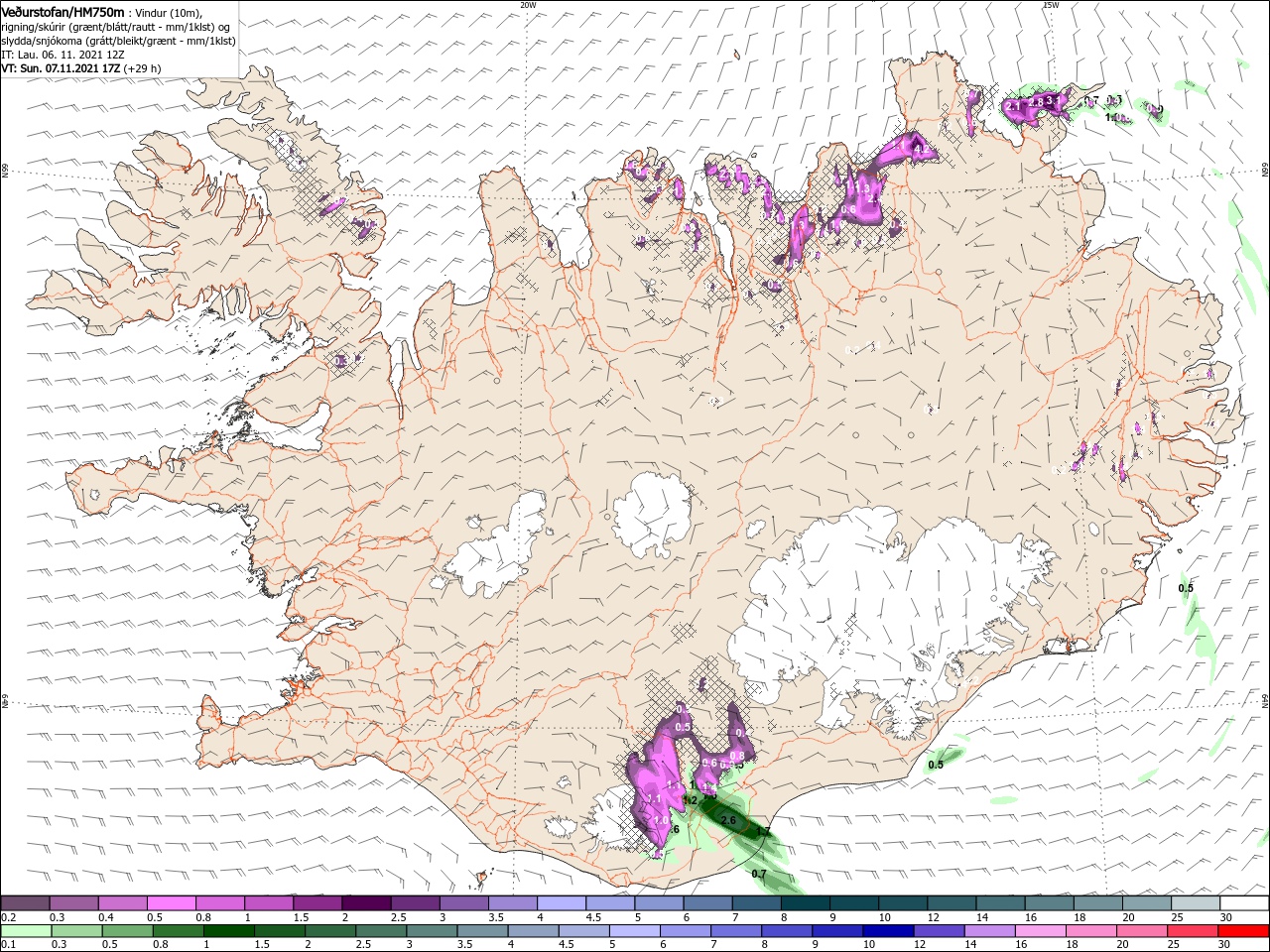The image size is (1270, 952).
Task: Click the Veðurstofan/HM750m title text
Action: [63, 12]
